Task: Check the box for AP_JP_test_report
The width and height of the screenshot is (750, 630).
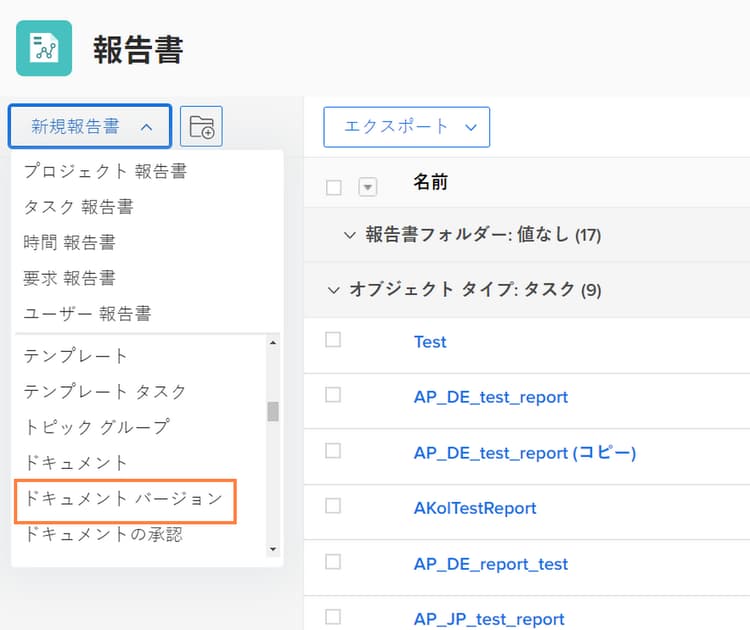Action: point(333,617)
